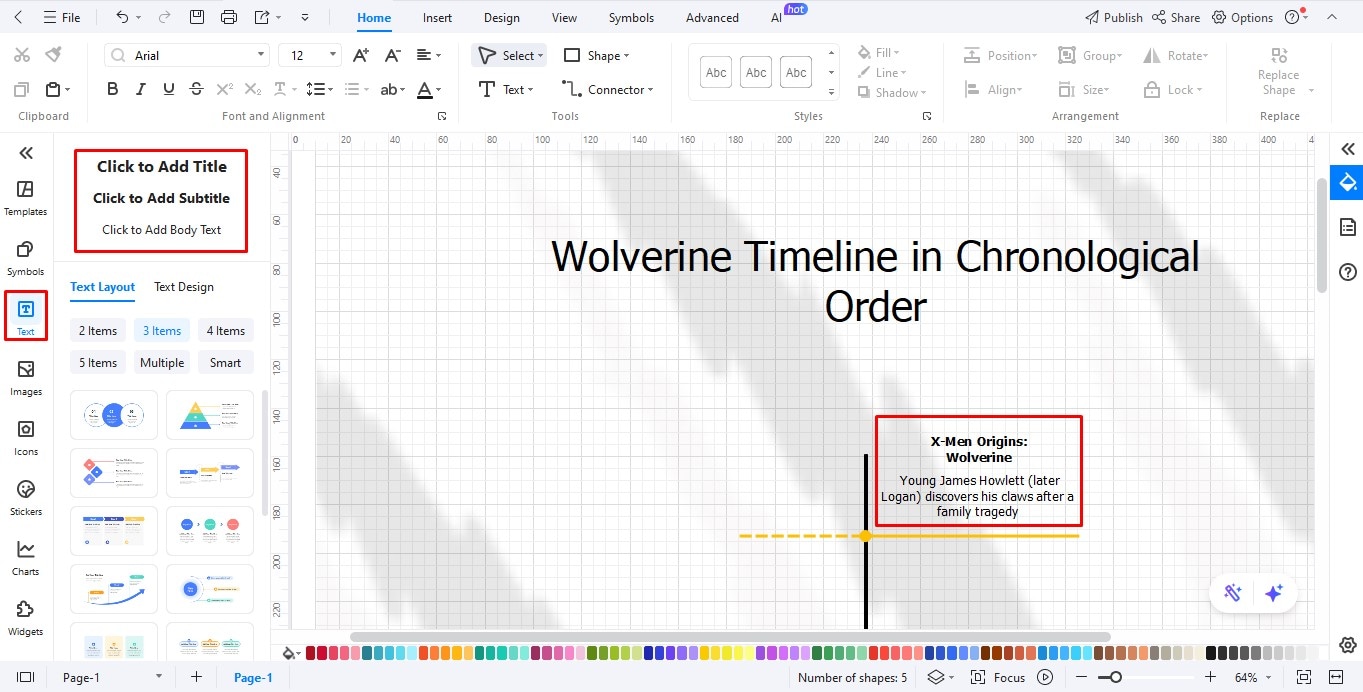The width and height of the screenshot is (1363, 692).
Task: Click the Cut scissors icon
Action: pos(22,55)
